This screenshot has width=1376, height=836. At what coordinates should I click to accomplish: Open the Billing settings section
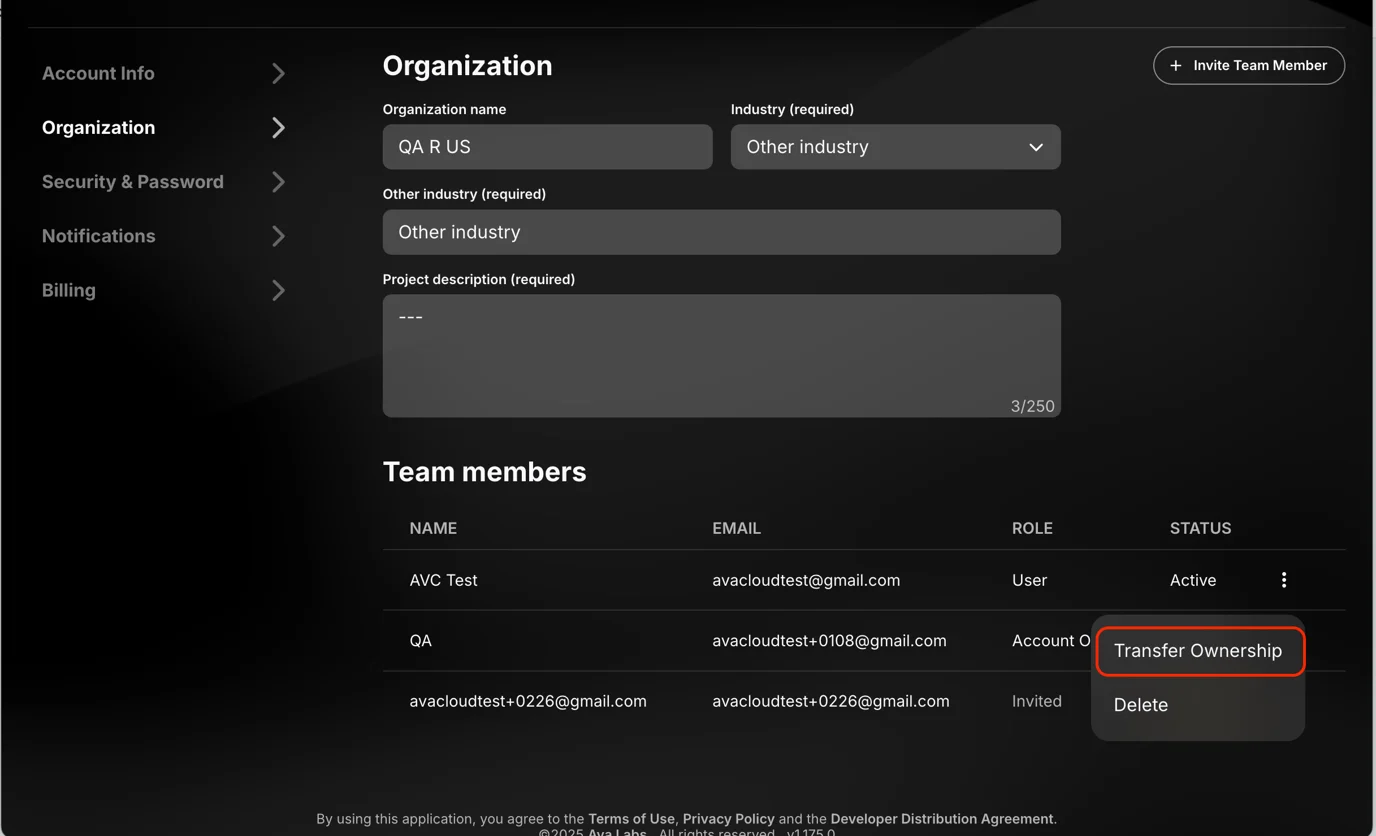[x=68, y=290]
